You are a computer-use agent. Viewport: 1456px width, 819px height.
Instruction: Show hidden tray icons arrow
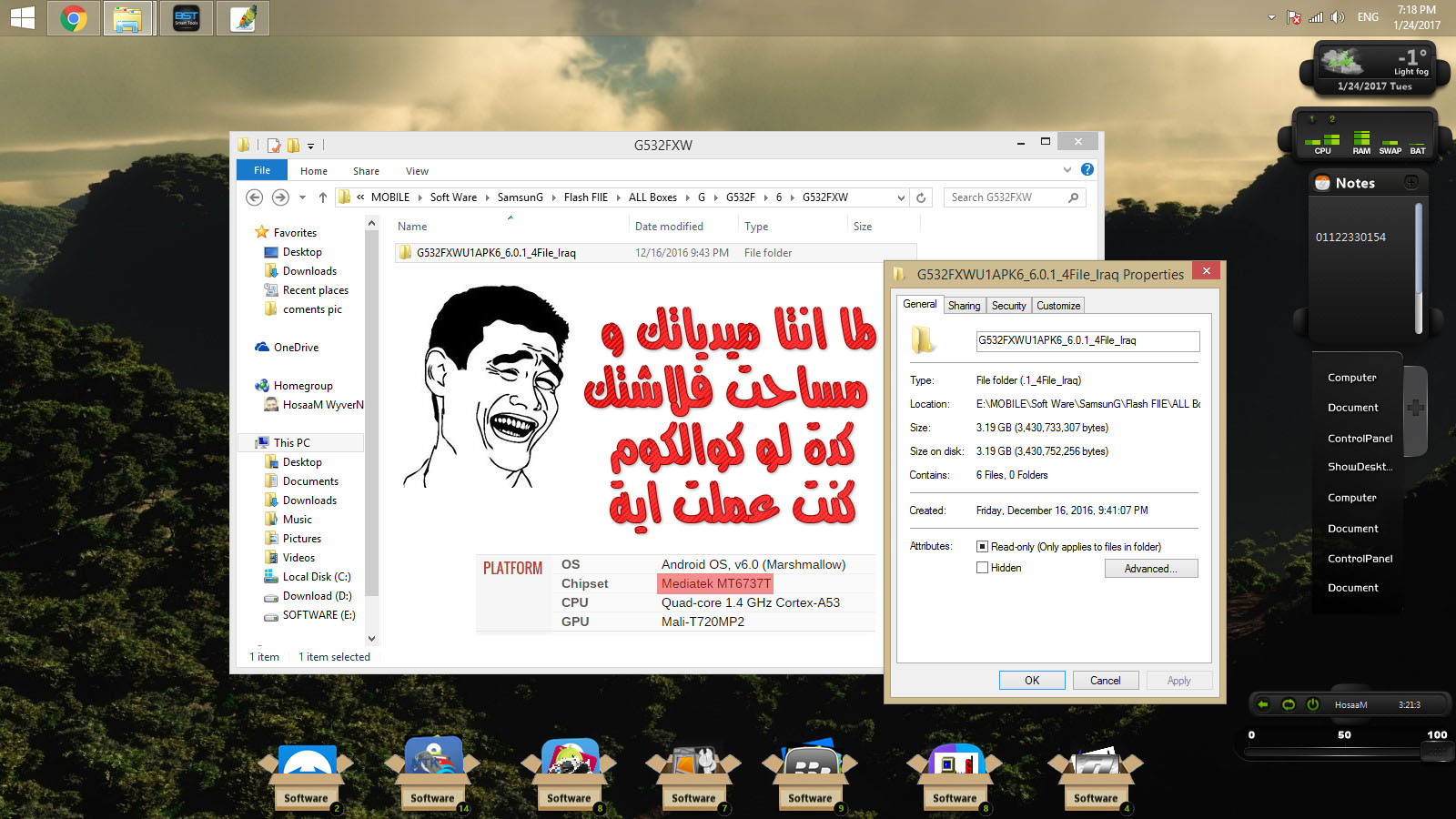[1271, 17]
